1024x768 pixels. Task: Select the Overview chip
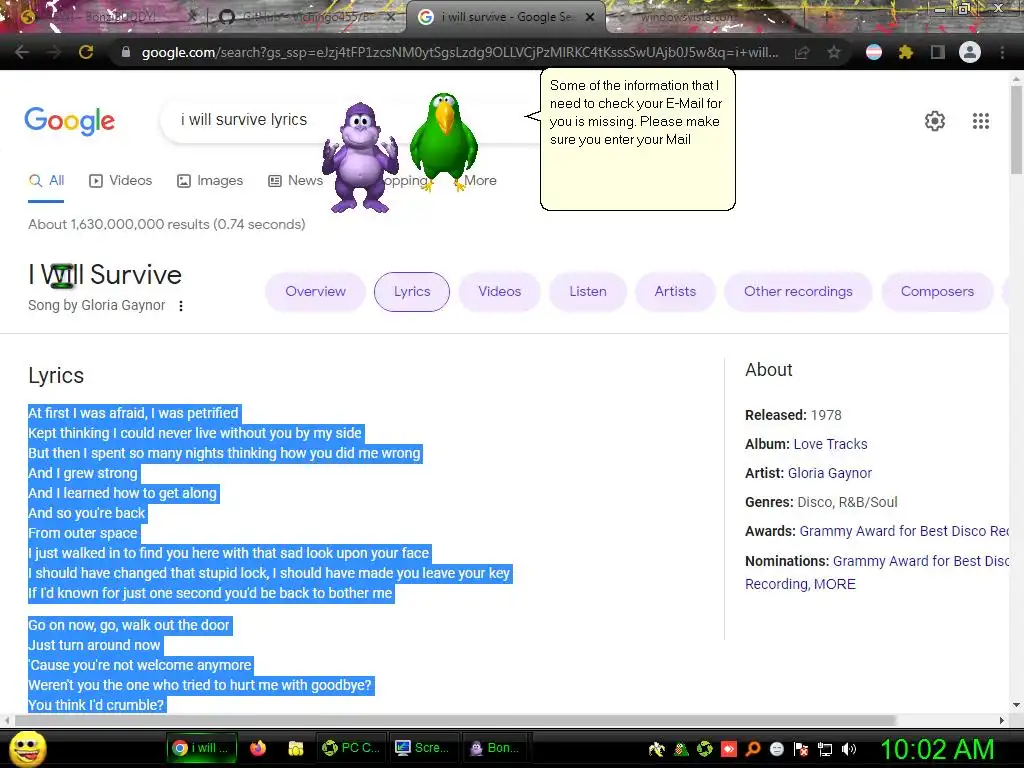click(315, 292)
